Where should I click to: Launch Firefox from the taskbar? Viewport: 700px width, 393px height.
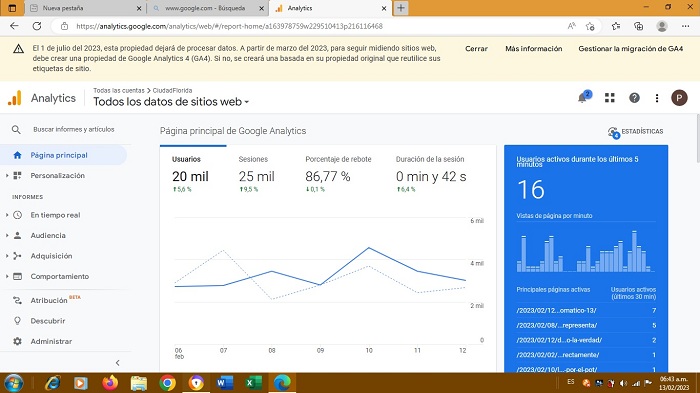click(110, 383)
